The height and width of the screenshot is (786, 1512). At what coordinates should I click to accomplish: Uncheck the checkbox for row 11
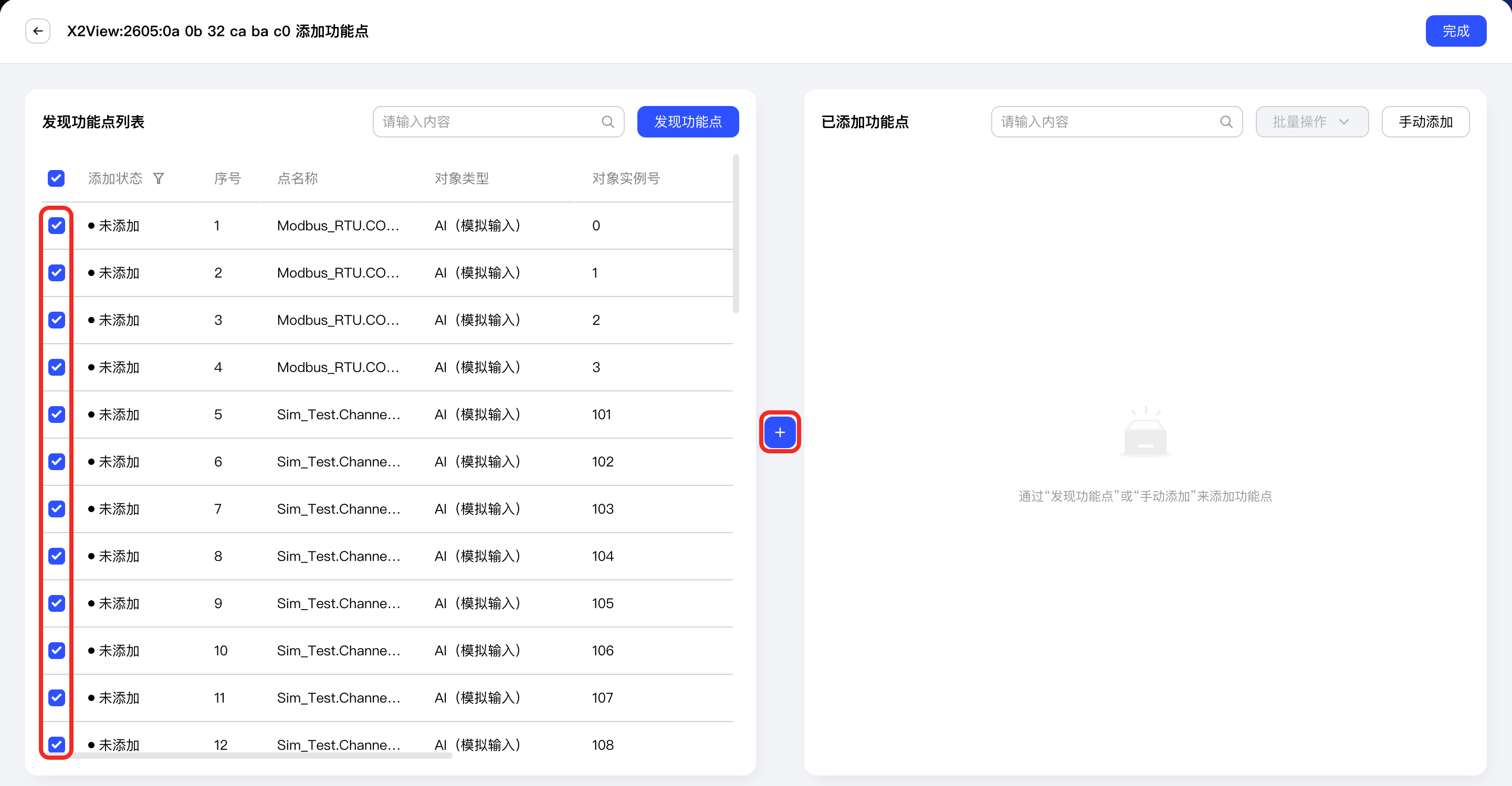pos(56,698)
